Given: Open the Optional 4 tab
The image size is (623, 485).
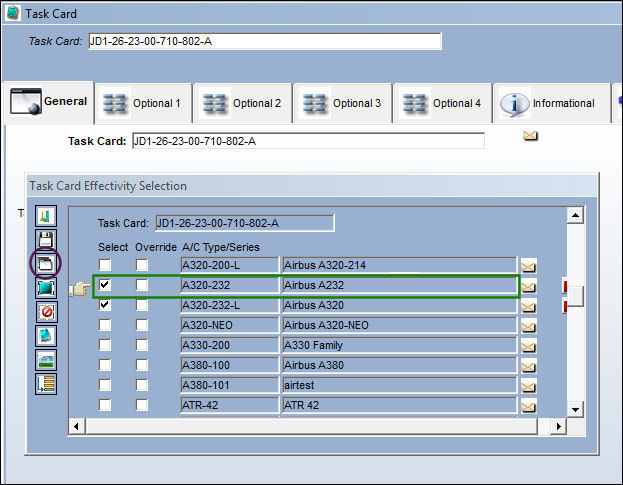Looking at the screenshot, I should pos(443,103).
